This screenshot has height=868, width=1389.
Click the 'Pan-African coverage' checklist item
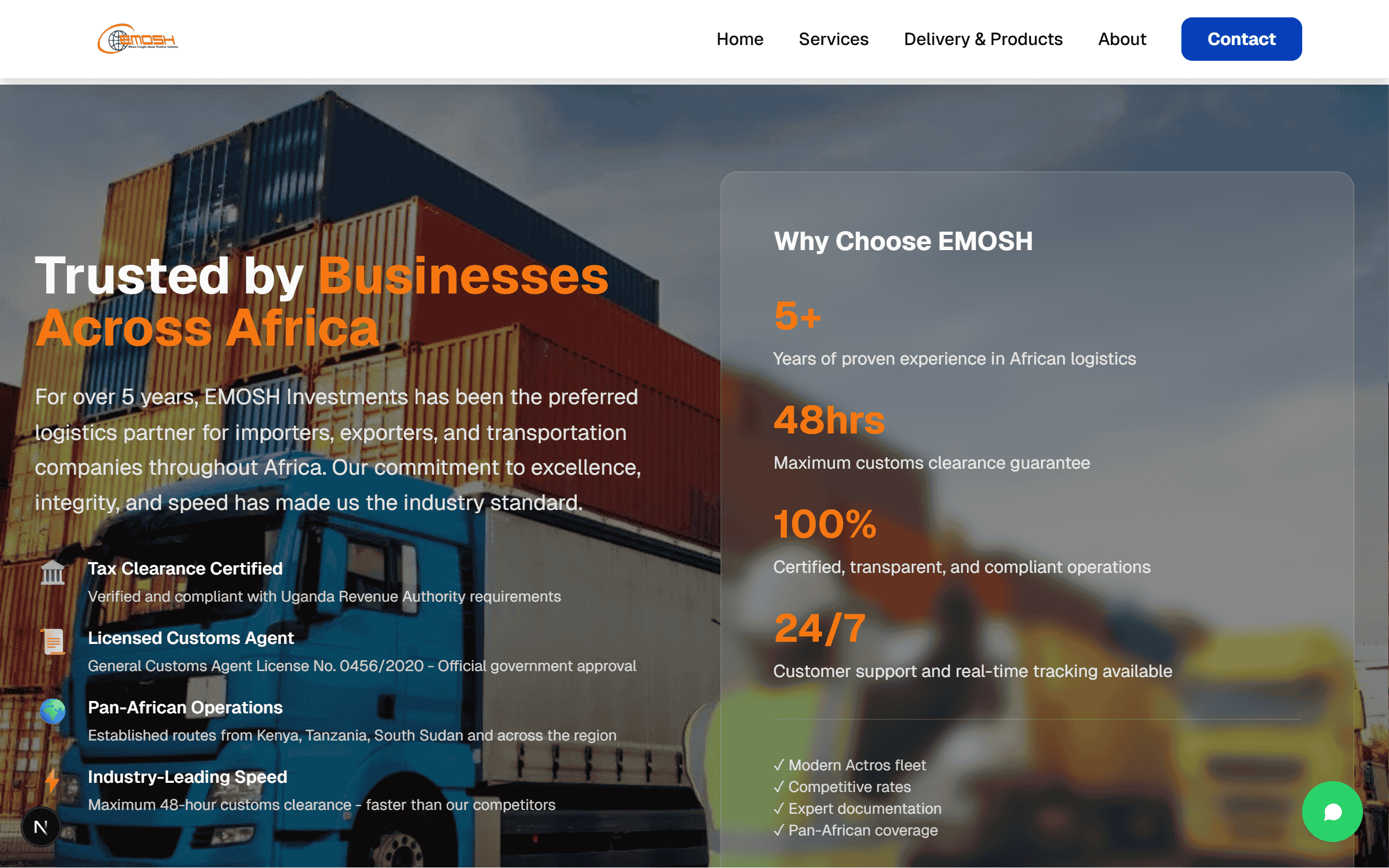point(856,830)
